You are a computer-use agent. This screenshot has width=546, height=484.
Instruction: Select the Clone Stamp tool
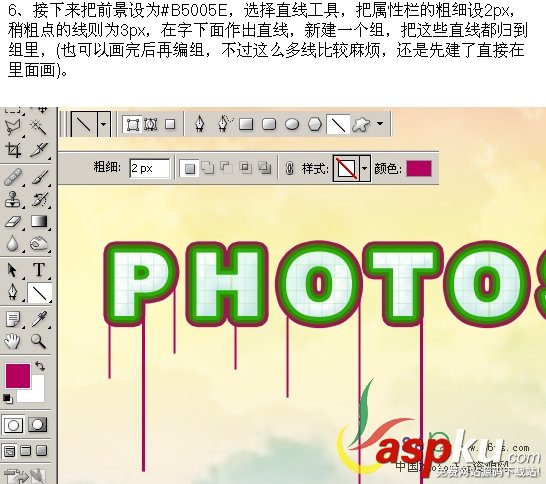pyautogui.click(x=13, y=199)
